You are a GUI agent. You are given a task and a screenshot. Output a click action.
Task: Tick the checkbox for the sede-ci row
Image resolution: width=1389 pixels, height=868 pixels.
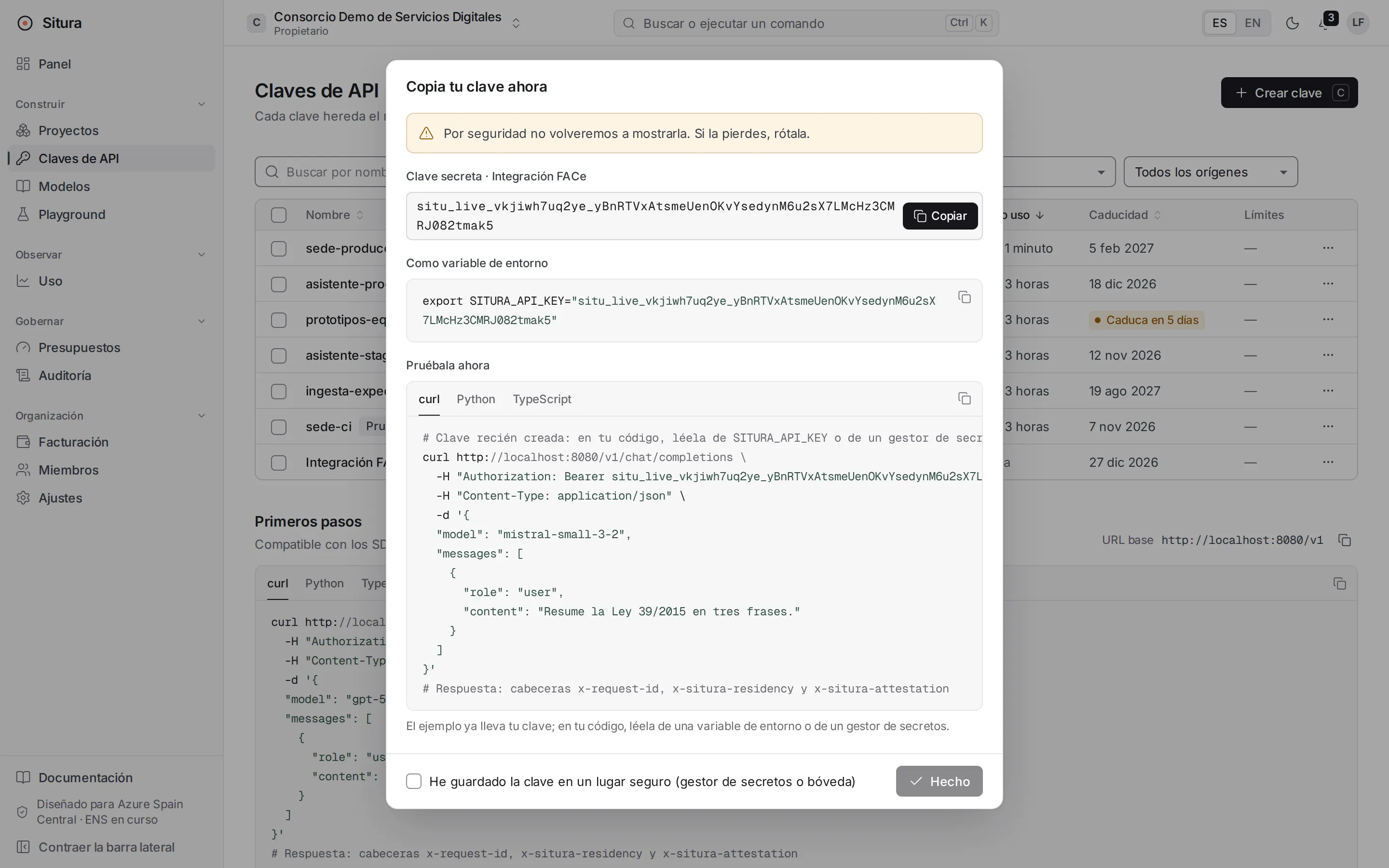(x=279, y=427)
